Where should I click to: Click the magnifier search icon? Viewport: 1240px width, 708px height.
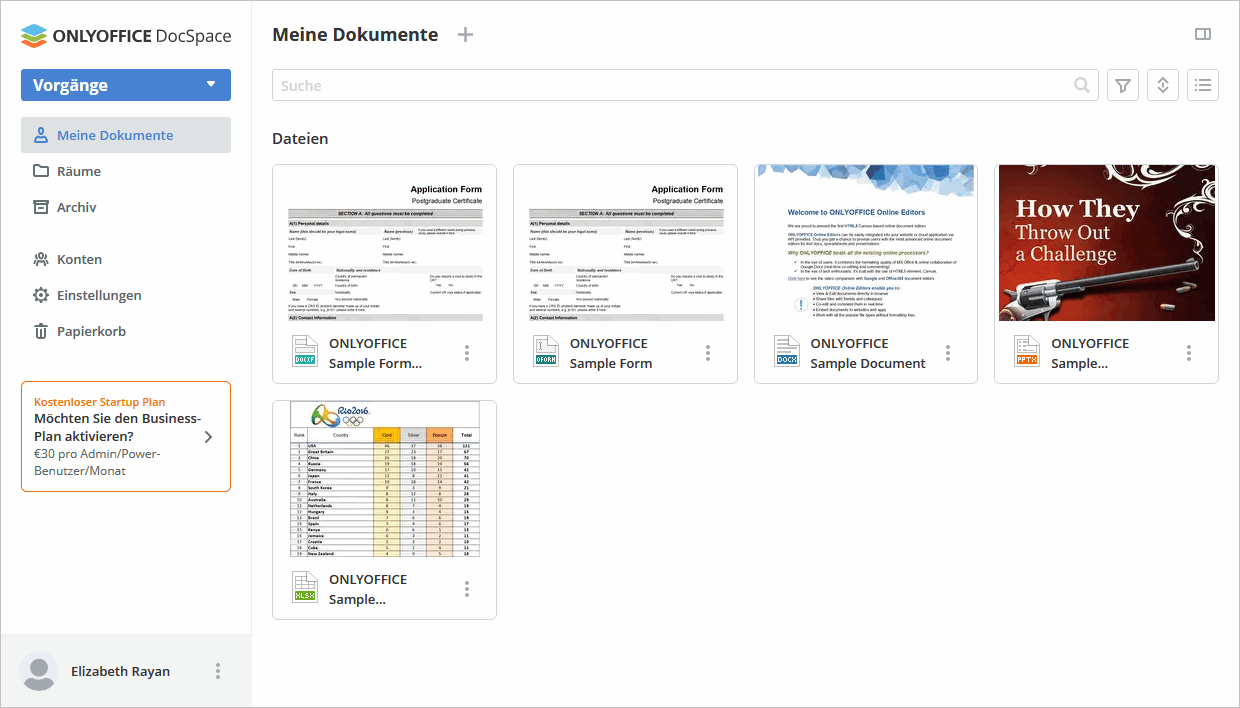pyautogui.click(x=1082, y=86)
